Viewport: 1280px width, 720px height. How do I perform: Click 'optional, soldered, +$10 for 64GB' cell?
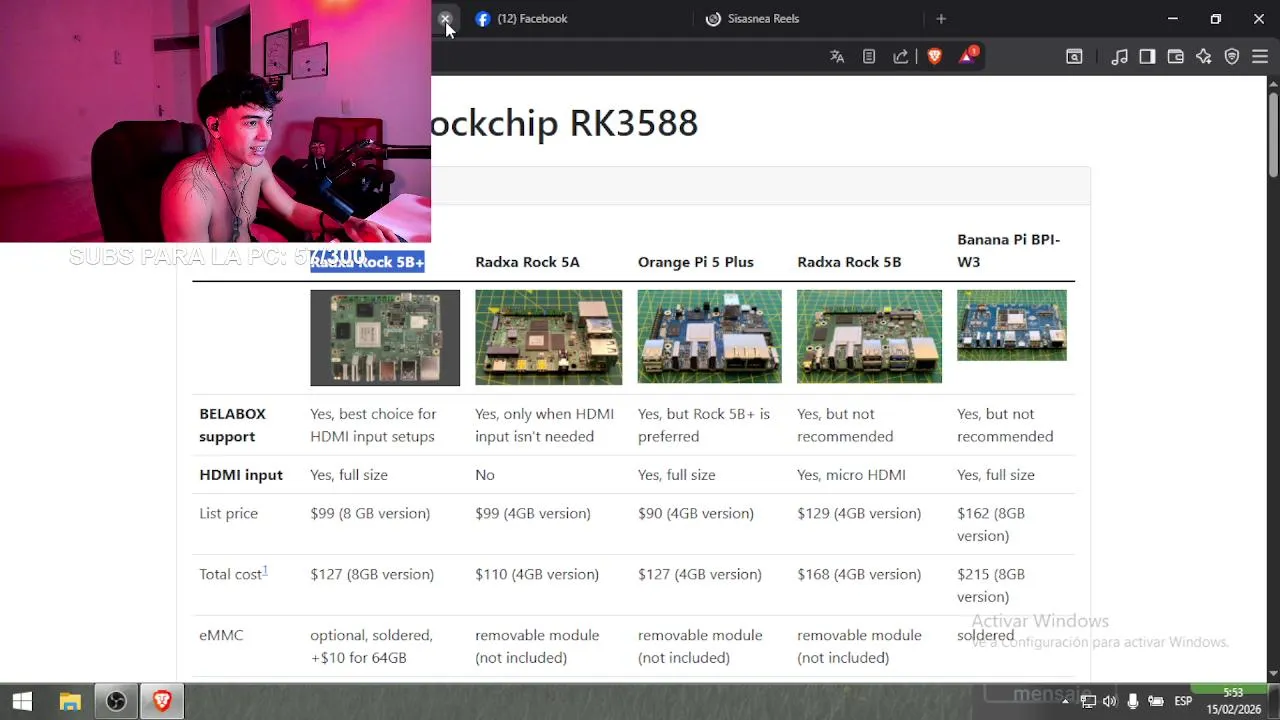pos(371,646)
